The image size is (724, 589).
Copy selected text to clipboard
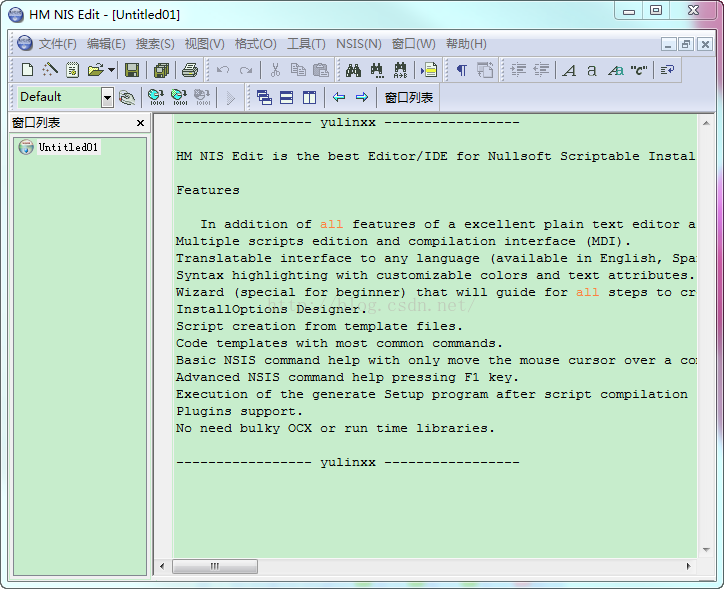click(x=298, y=70)
